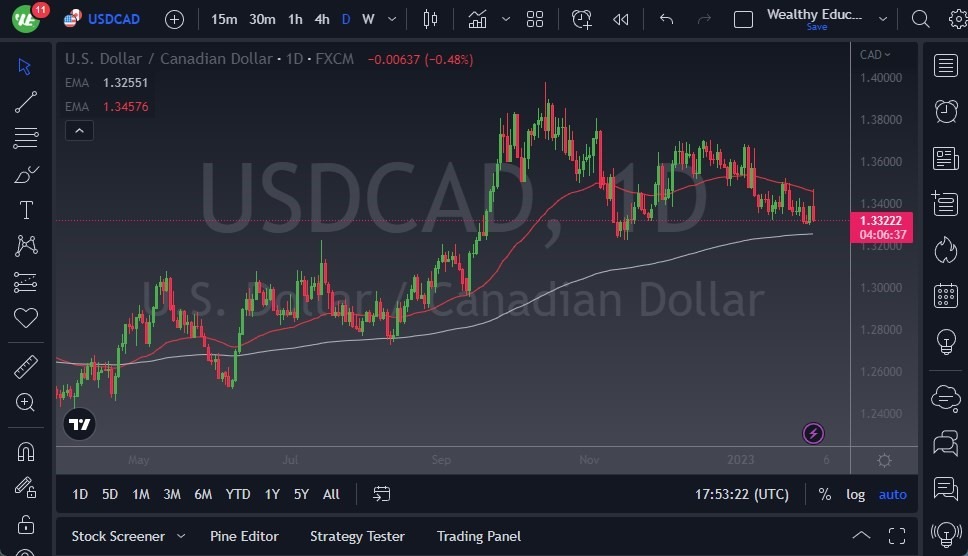This screenshot has width=968, height=556.
Task: Toggle auto scale mode
Action: point(893,494)
